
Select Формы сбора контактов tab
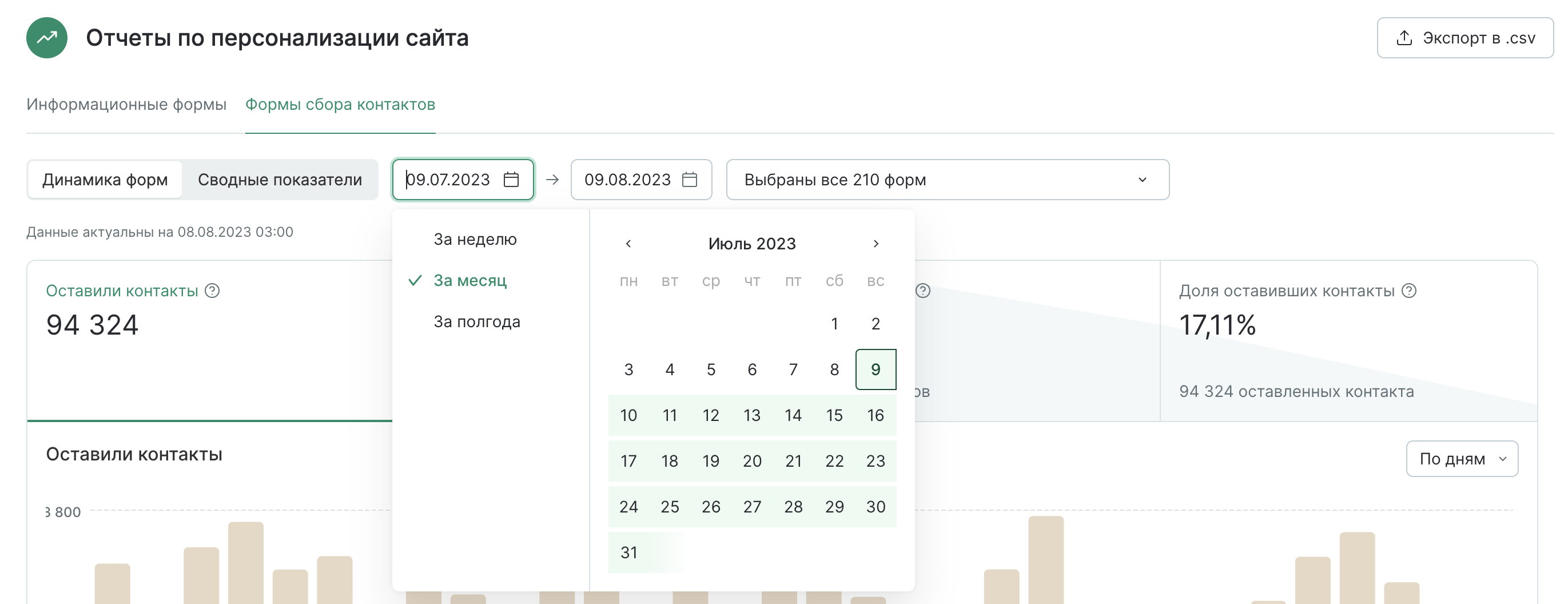pyautogui.click(x=340, y=104)
